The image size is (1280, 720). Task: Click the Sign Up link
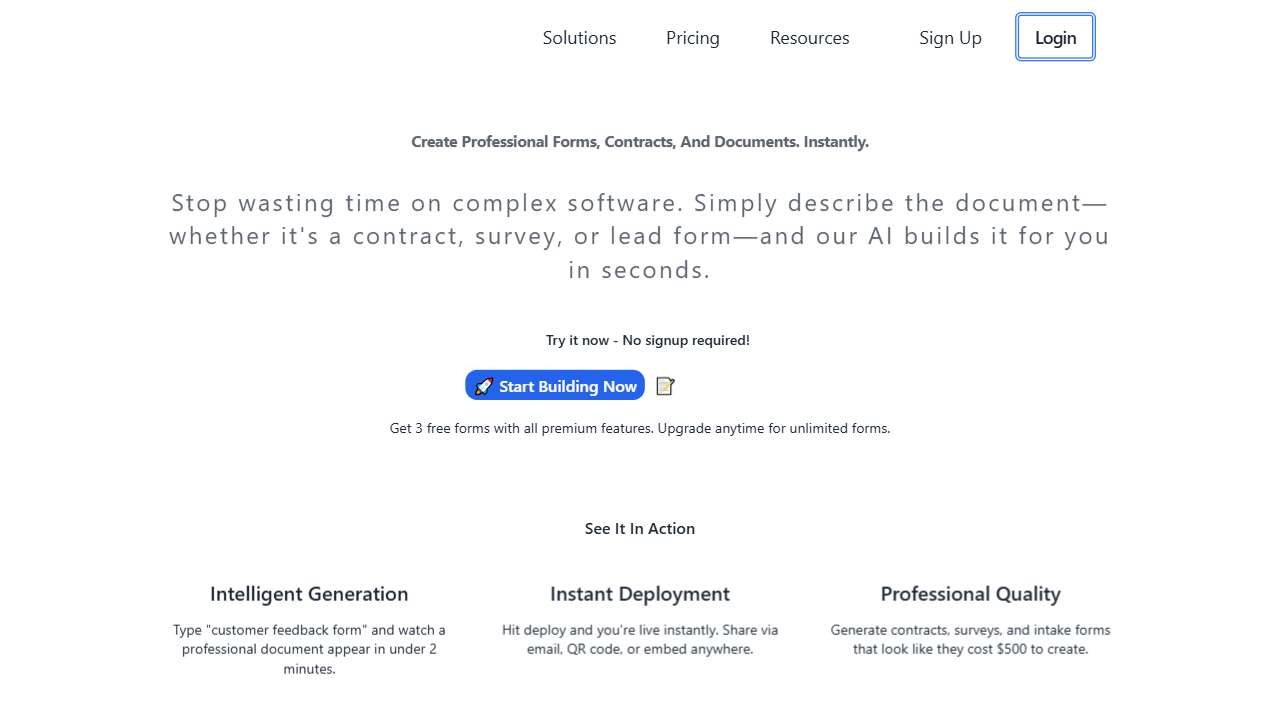pyautogui.click(x=950, y=38)
